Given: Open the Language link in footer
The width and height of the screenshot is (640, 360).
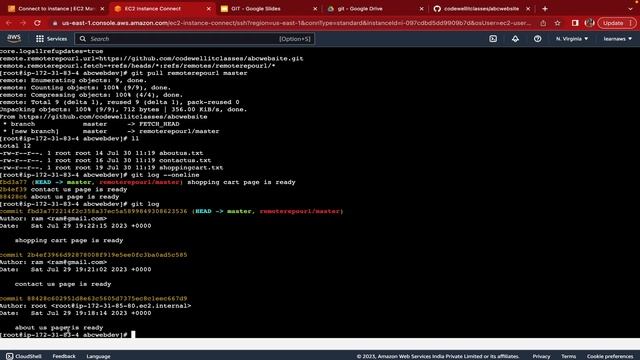Looking at the screenshot, I should click(x=98, y=356).
